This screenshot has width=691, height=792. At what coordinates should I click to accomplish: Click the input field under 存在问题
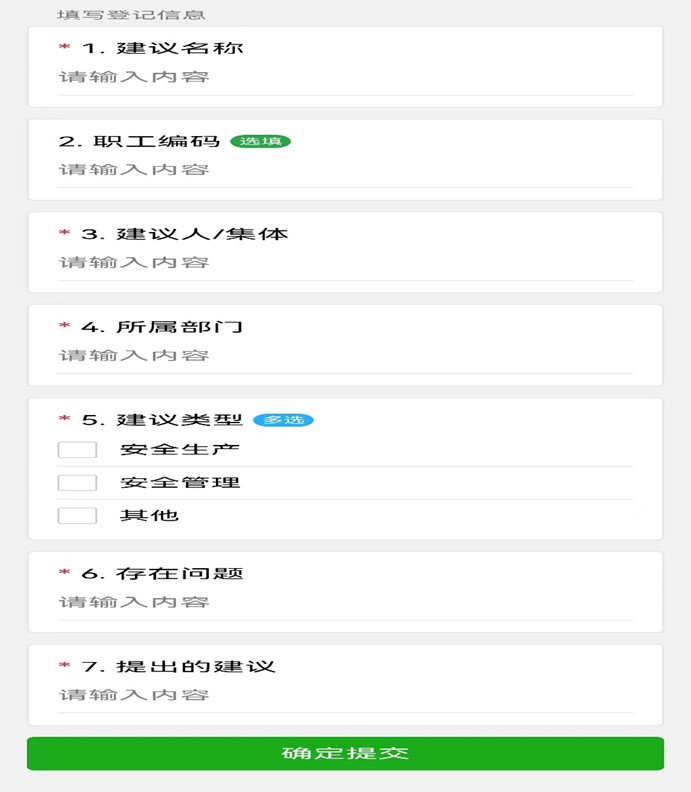coord(345,602)
